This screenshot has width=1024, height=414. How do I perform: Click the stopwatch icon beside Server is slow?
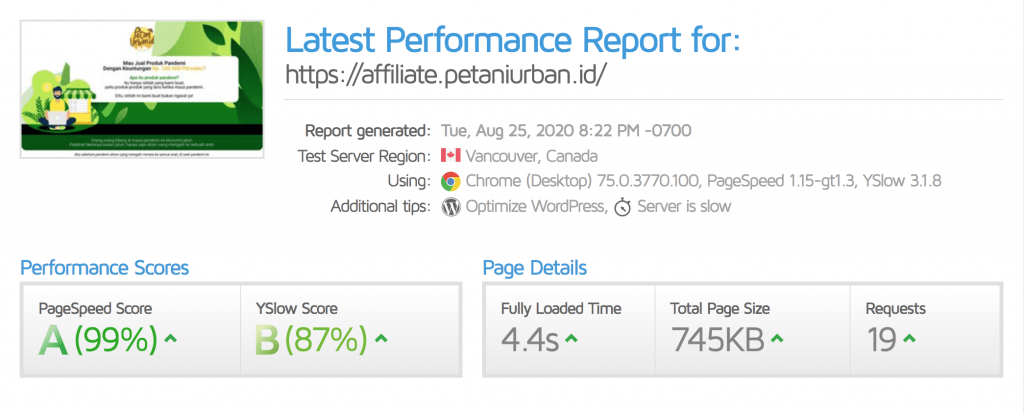[622, 208]
